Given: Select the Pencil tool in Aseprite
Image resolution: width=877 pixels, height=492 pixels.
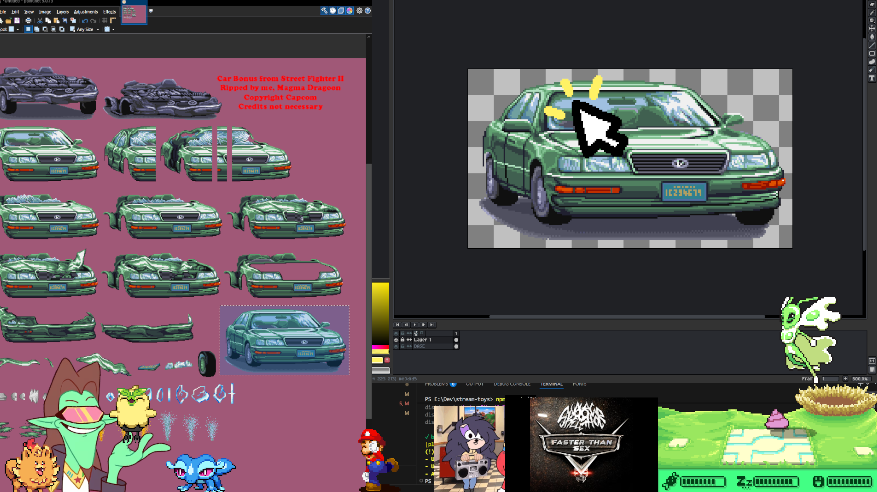Looking at the screenshot, I should (872, 12).
